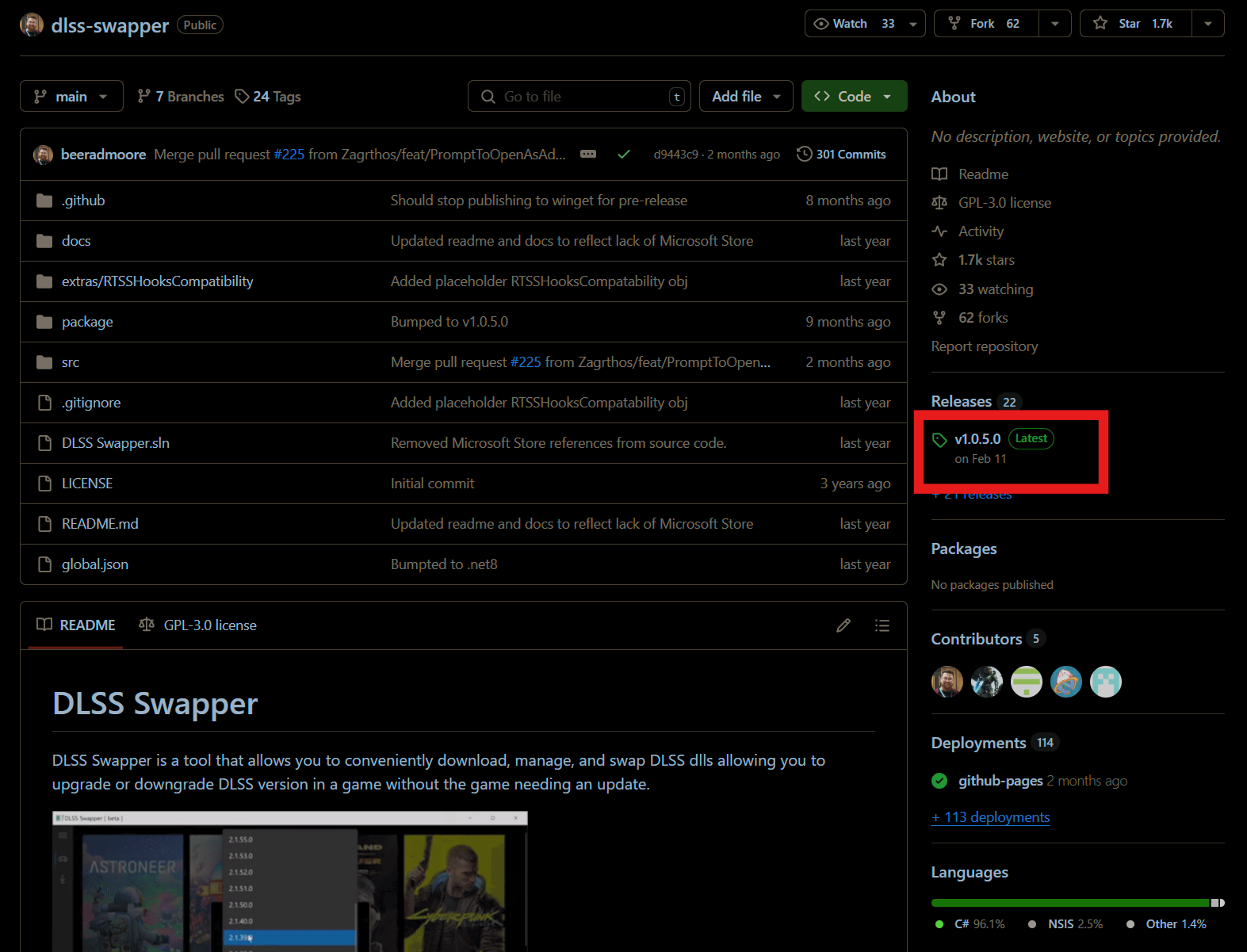Open the .gitignore file

pyautogui.click(x=91, y=403)
